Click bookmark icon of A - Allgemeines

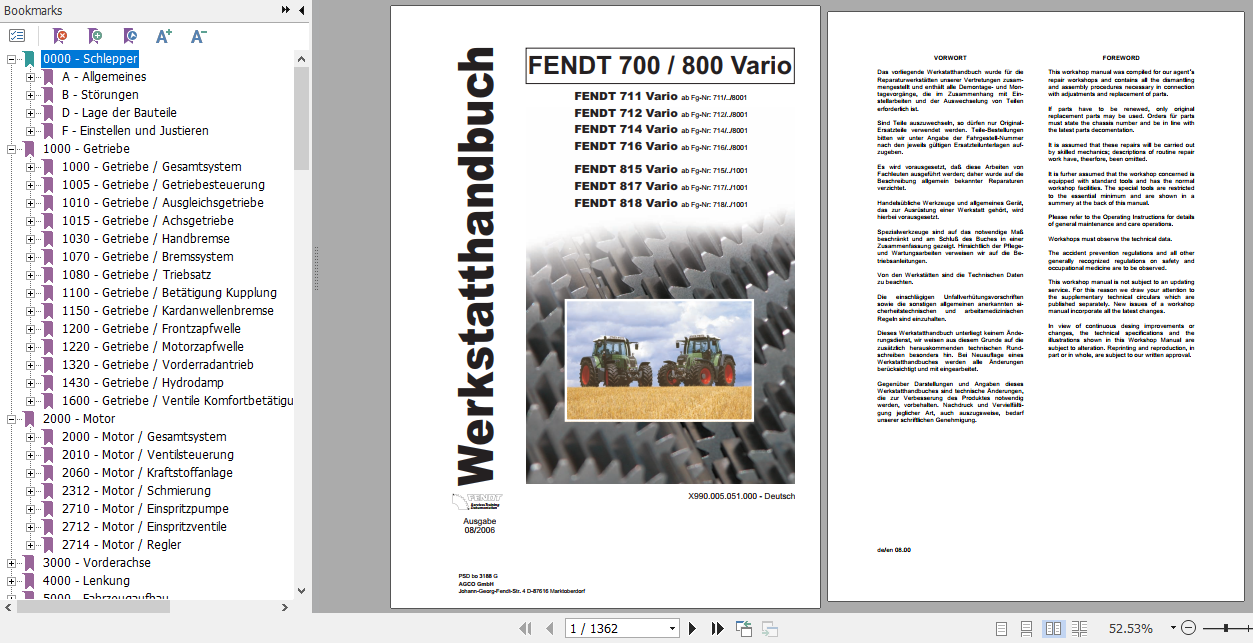48,77
